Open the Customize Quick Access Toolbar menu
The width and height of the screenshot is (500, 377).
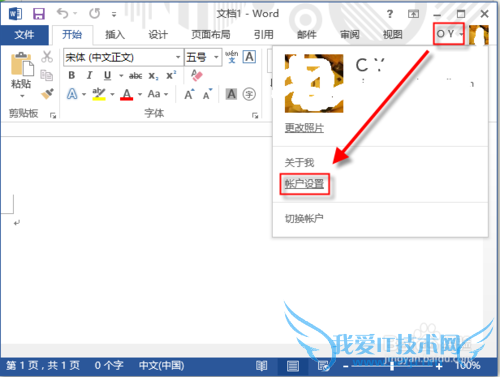tap(114, 14)
